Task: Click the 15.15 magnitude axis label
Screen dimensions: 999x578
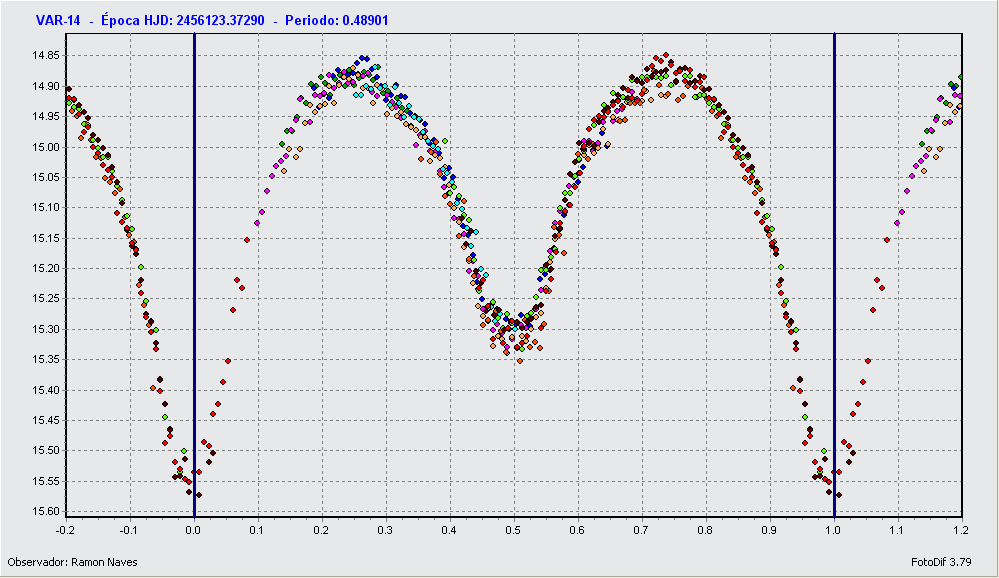Action: pyautogui.click(x=45, y=238)
